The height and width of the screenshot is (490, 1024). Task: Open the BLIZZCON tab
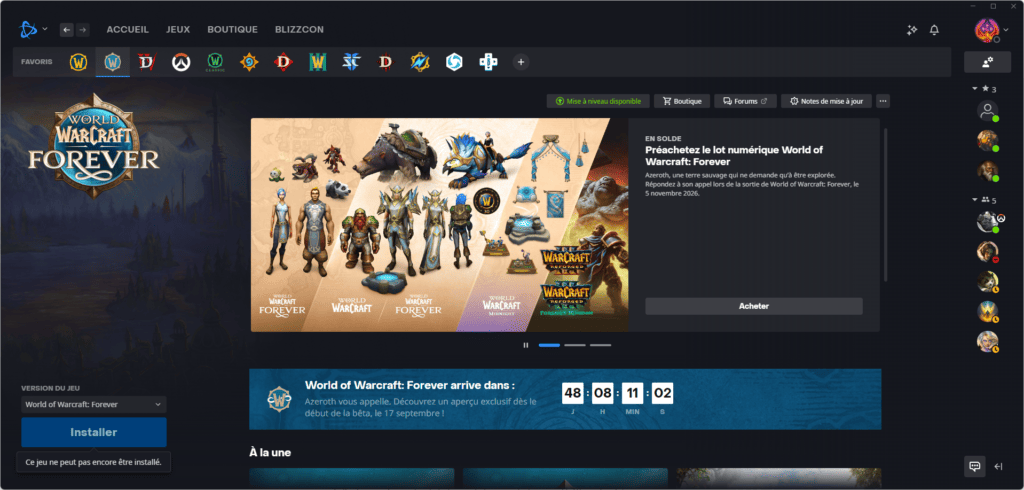(299, 29)
